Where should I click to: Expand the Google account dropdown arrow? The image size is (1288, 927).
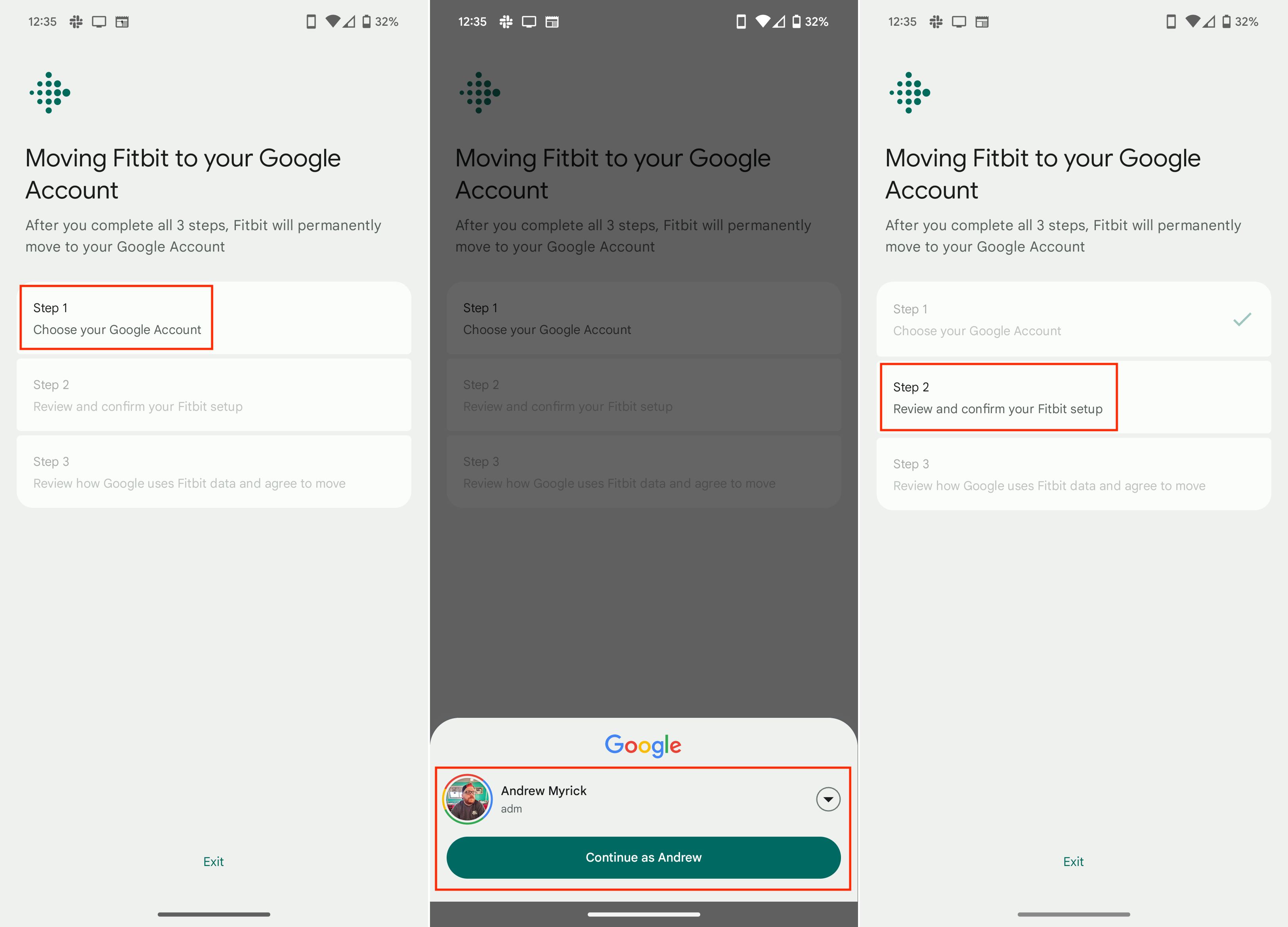(828, 797)
